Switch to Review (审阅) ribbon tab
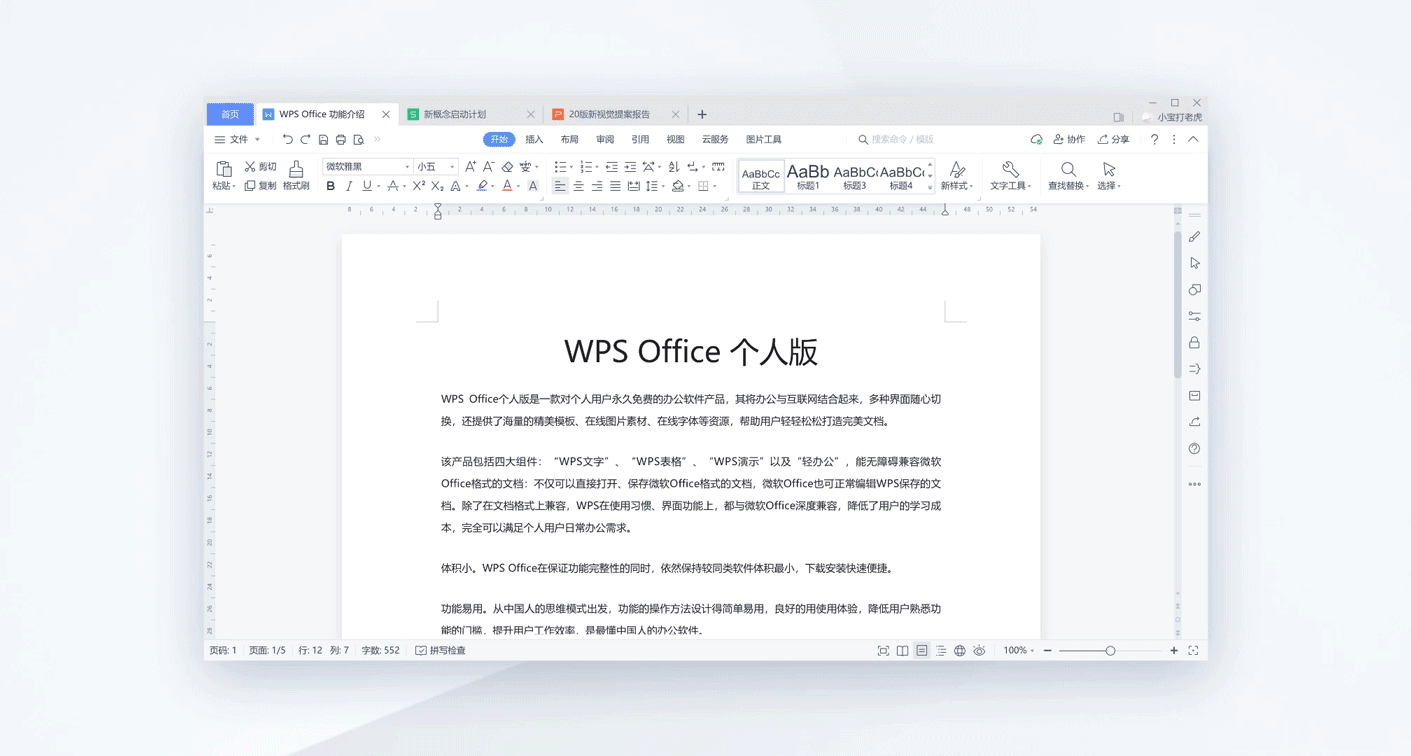1411x756 pixels. tap(605, 140)
